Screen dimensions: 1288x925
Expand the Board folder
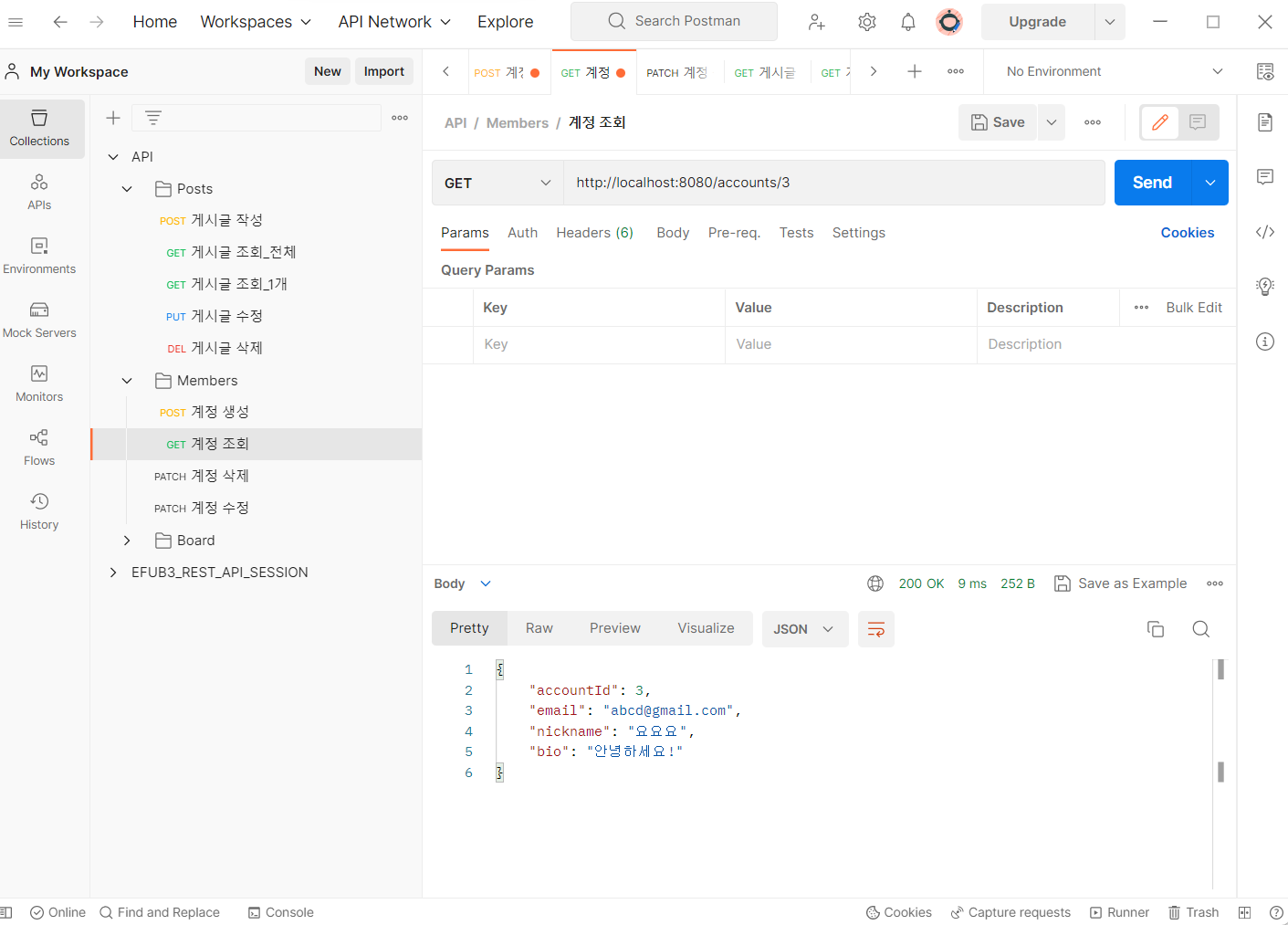click(127, 541)
